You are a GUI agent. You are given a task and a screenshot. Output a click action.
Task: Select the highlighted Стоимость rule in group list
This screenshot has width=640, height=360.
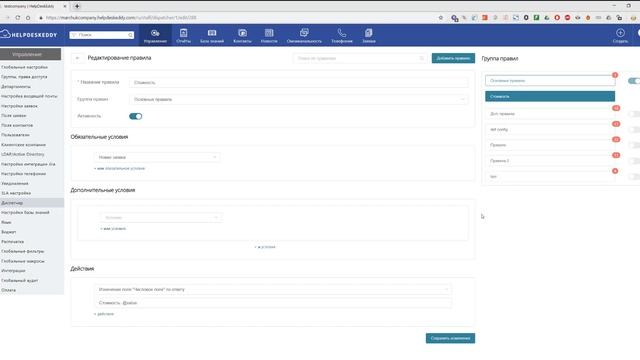tap(550, 96)
